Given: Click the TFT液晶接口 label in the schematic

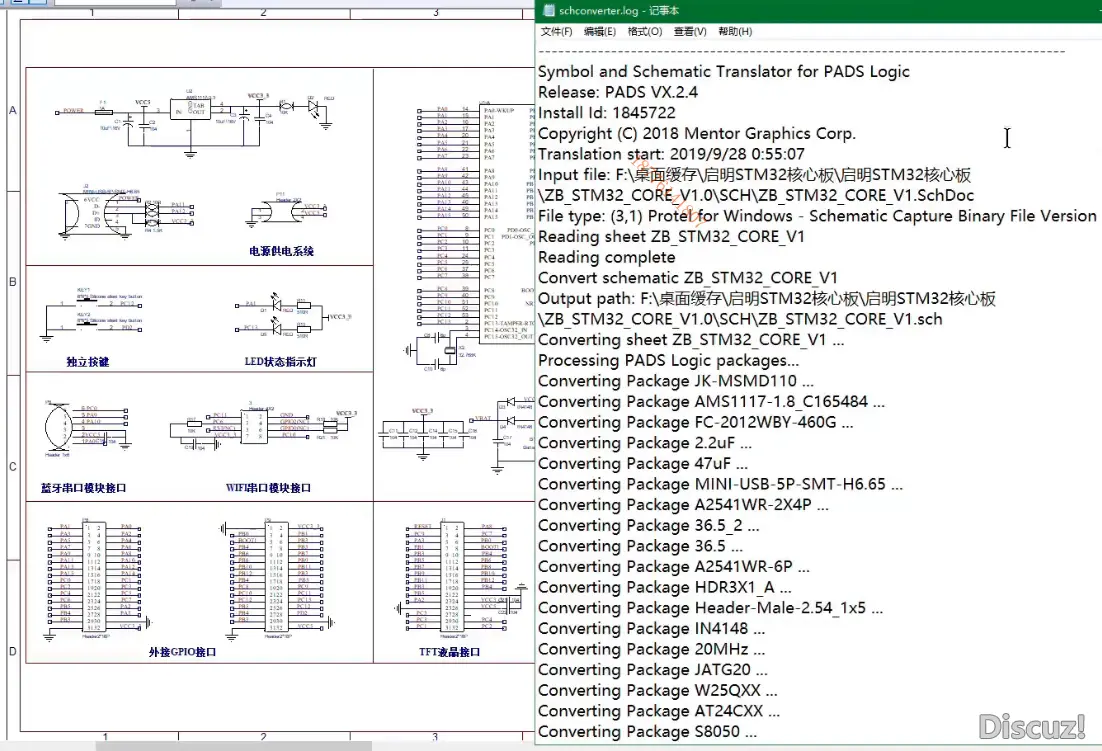Looking at the screenshot, I should [450, 652].
